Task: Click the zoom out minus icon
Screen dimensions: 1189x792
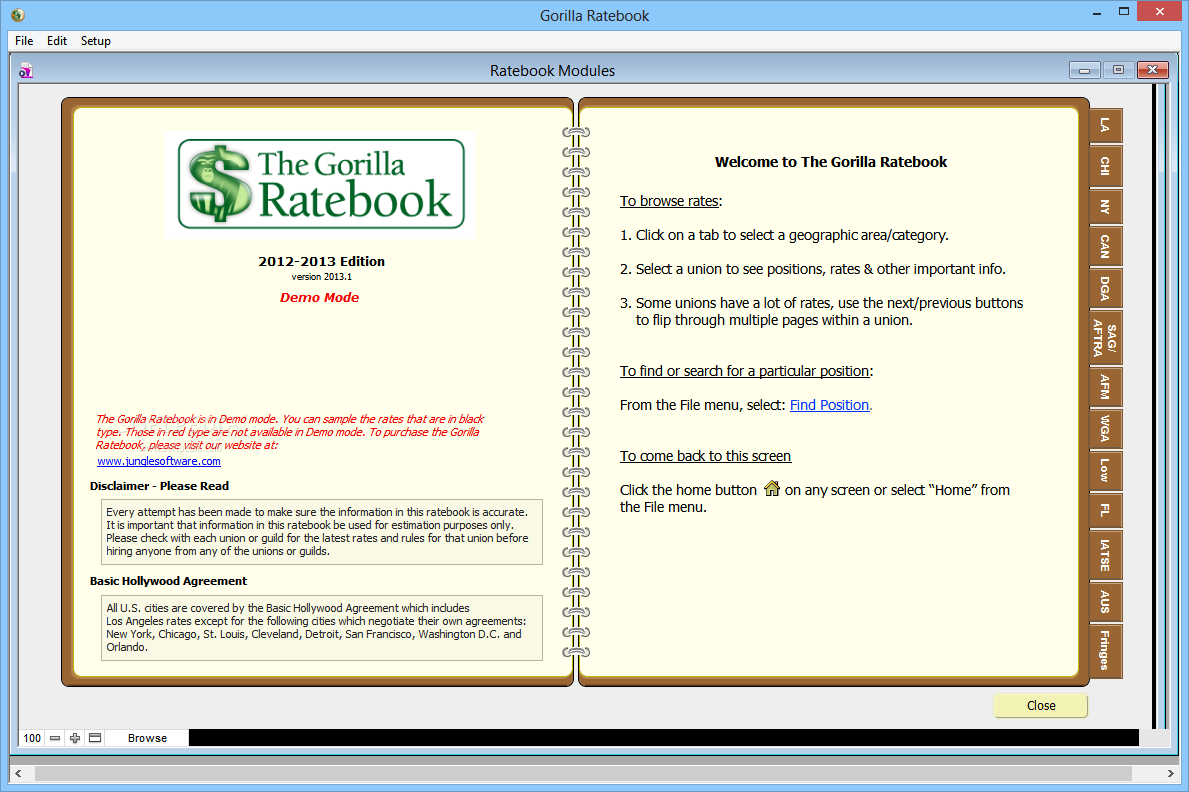Action: pyautogui.click(x=55, y=738)
